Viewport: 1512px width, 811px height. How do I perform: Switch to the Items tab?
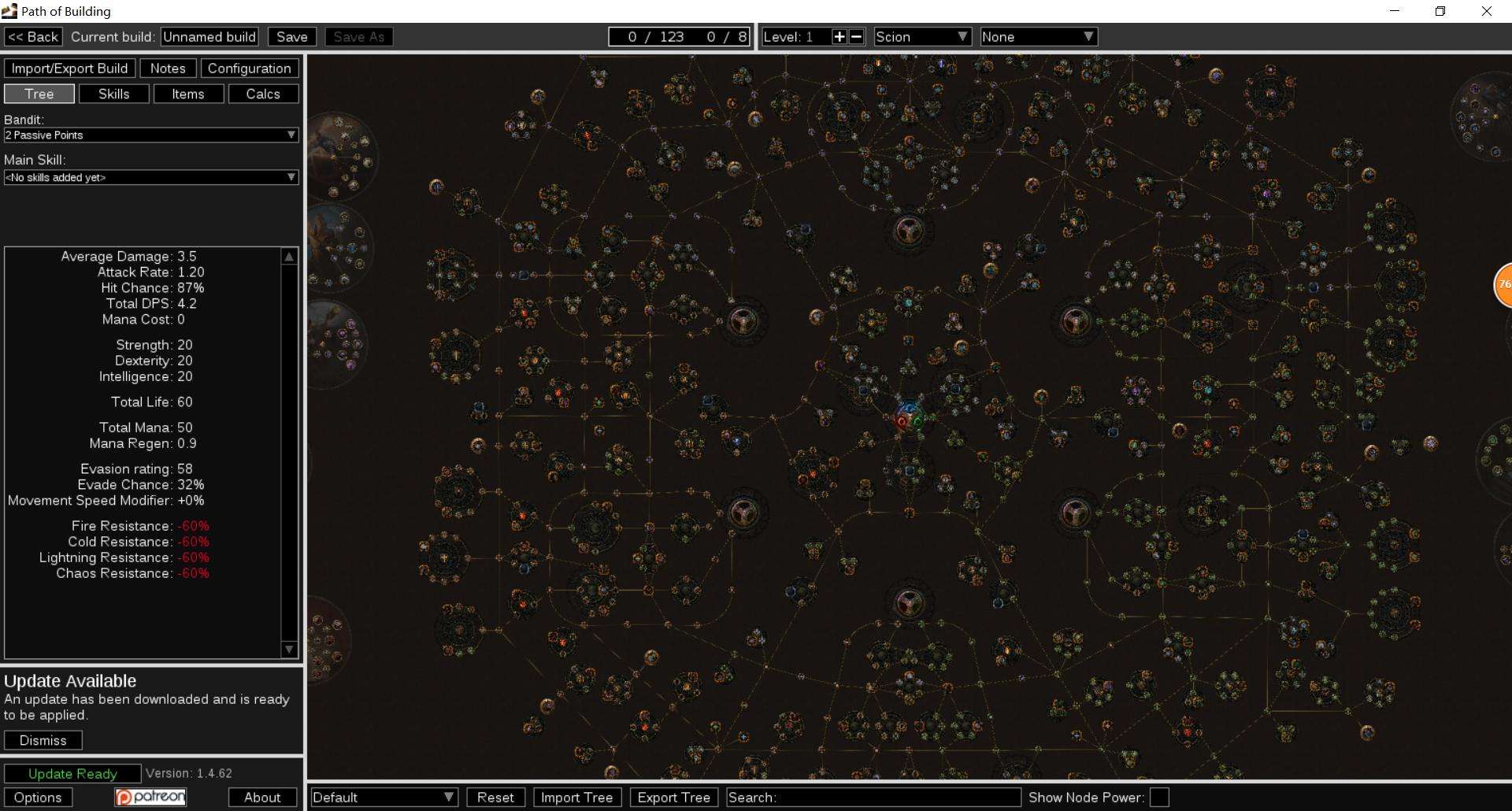tap(188, 94)
